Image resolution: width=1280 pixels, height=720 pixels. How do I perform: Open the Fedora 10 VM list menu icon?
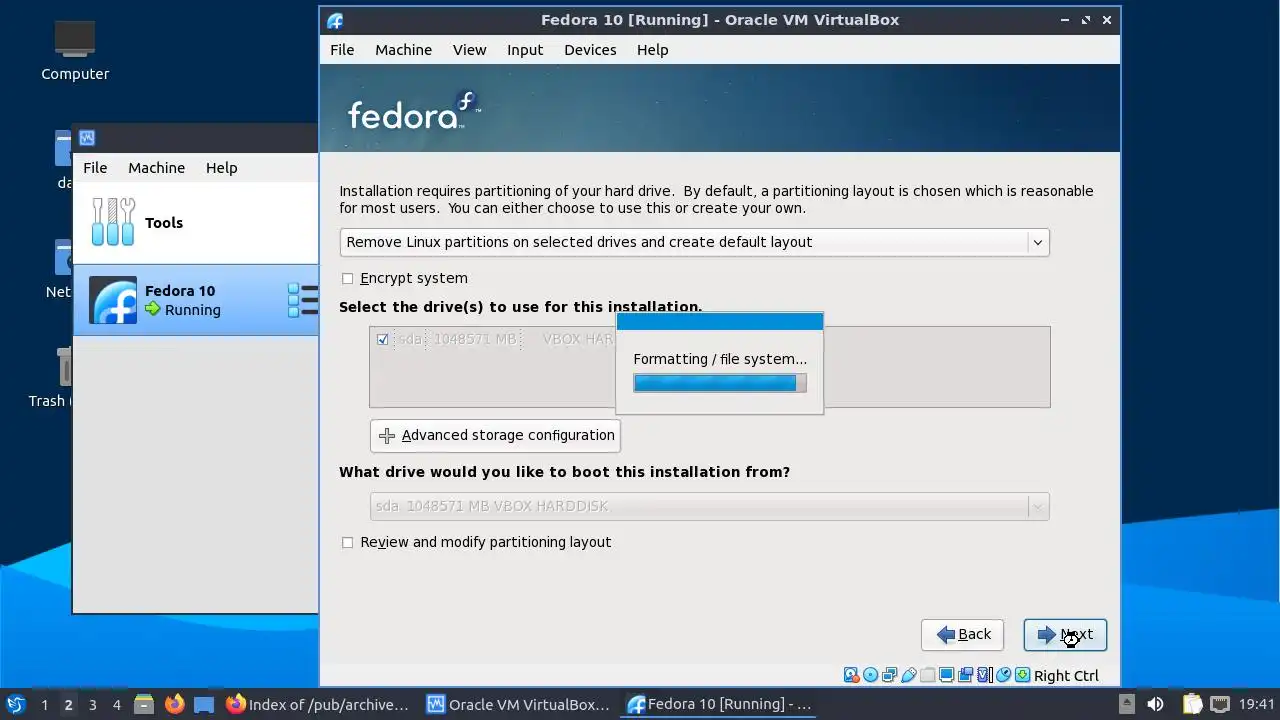[x=303, y=300]
